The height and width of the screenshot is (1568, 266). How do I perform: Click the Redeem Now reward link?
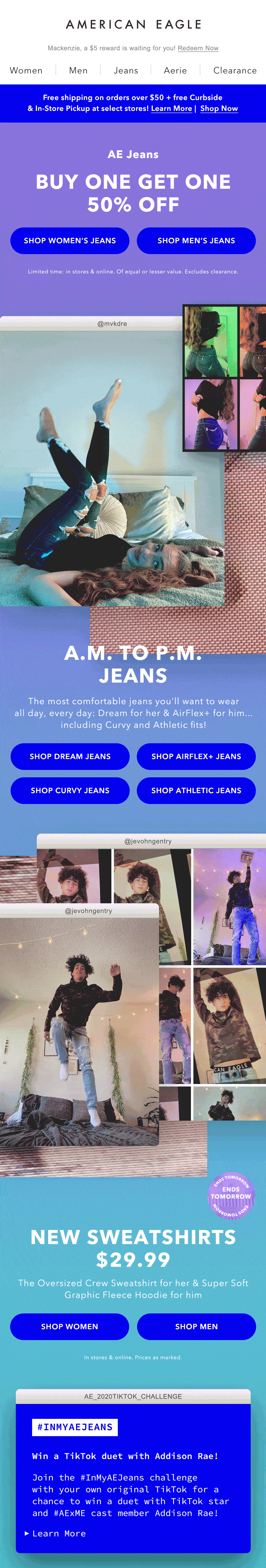pyautogui.click(x=198, y=48)
